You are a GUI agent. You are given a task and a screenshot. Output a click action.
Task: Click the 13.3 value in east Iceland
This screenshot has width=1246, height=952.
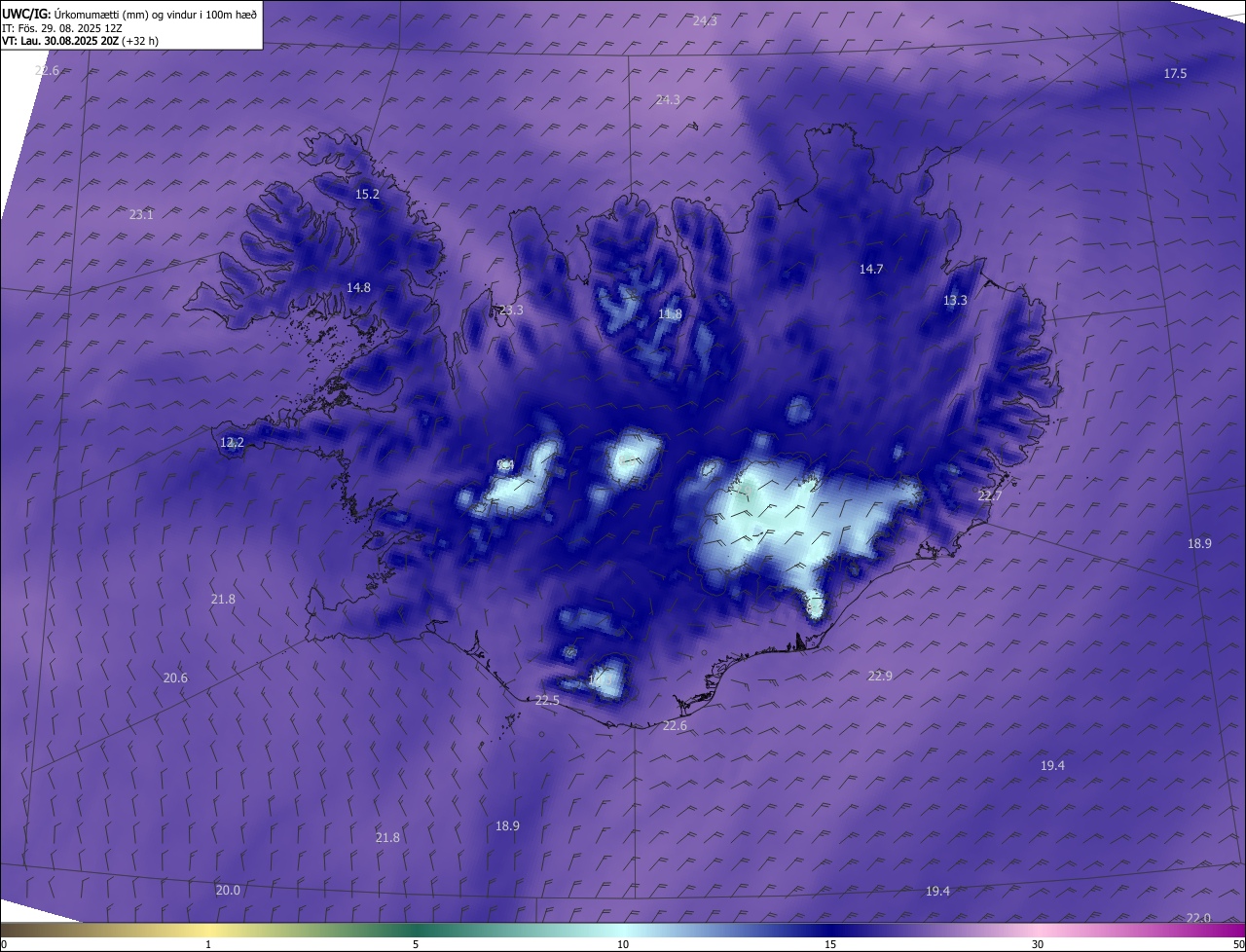[955, 301]
